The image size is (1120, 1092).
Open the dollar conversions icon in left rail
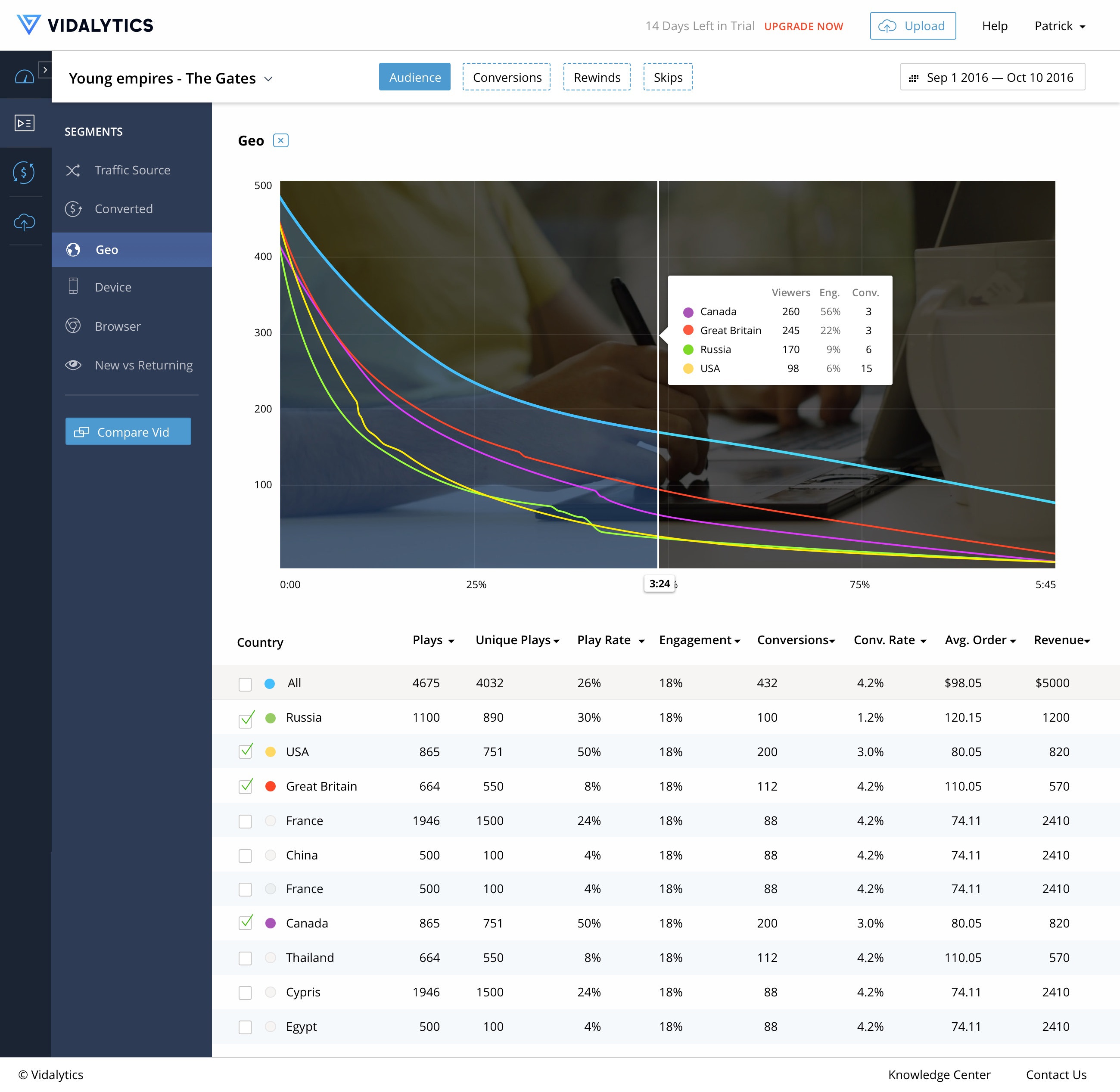click(24, 172)
